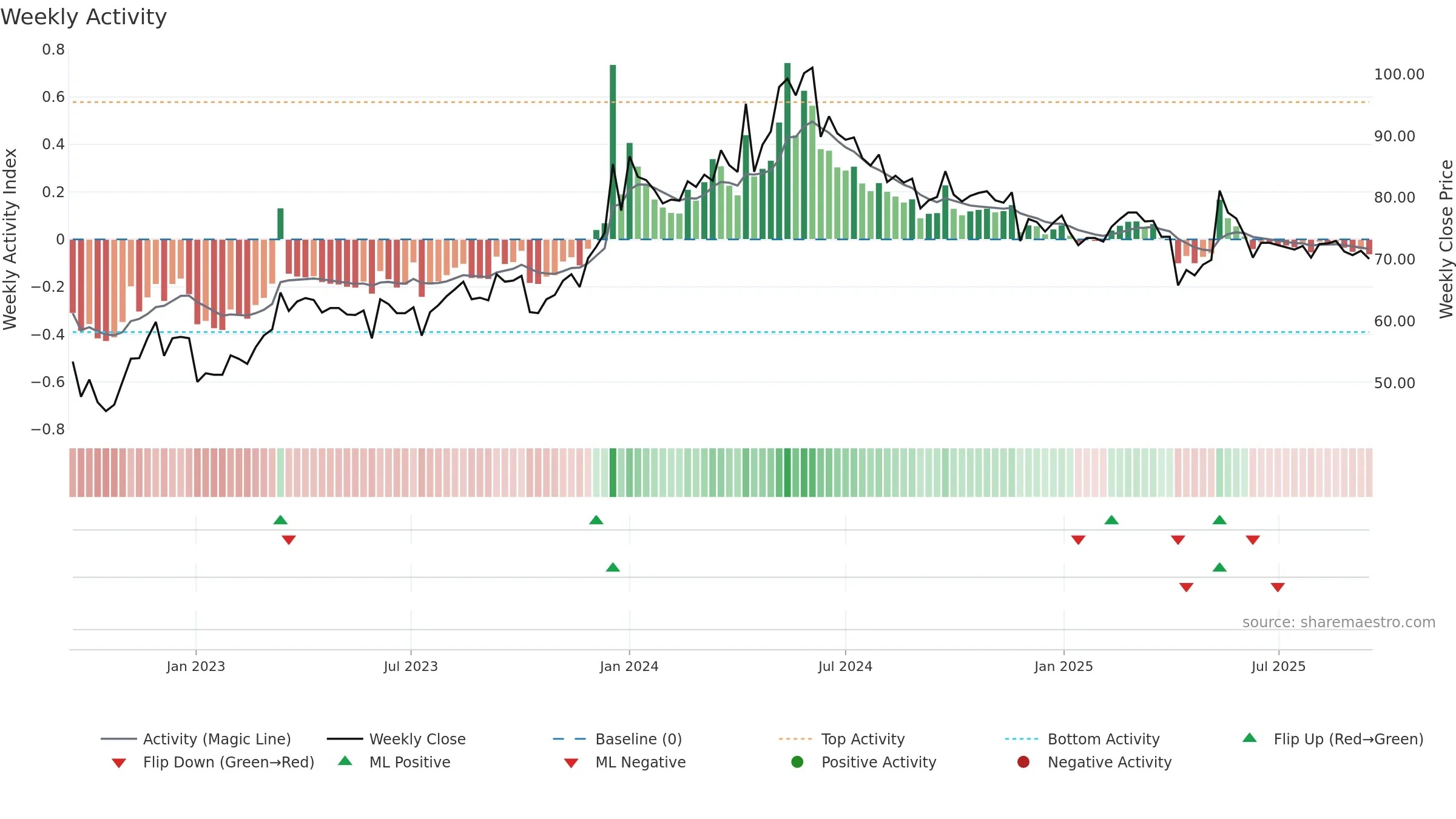
Task: Click the red Flip Down triangle legend icon
Action: point(119,763)
